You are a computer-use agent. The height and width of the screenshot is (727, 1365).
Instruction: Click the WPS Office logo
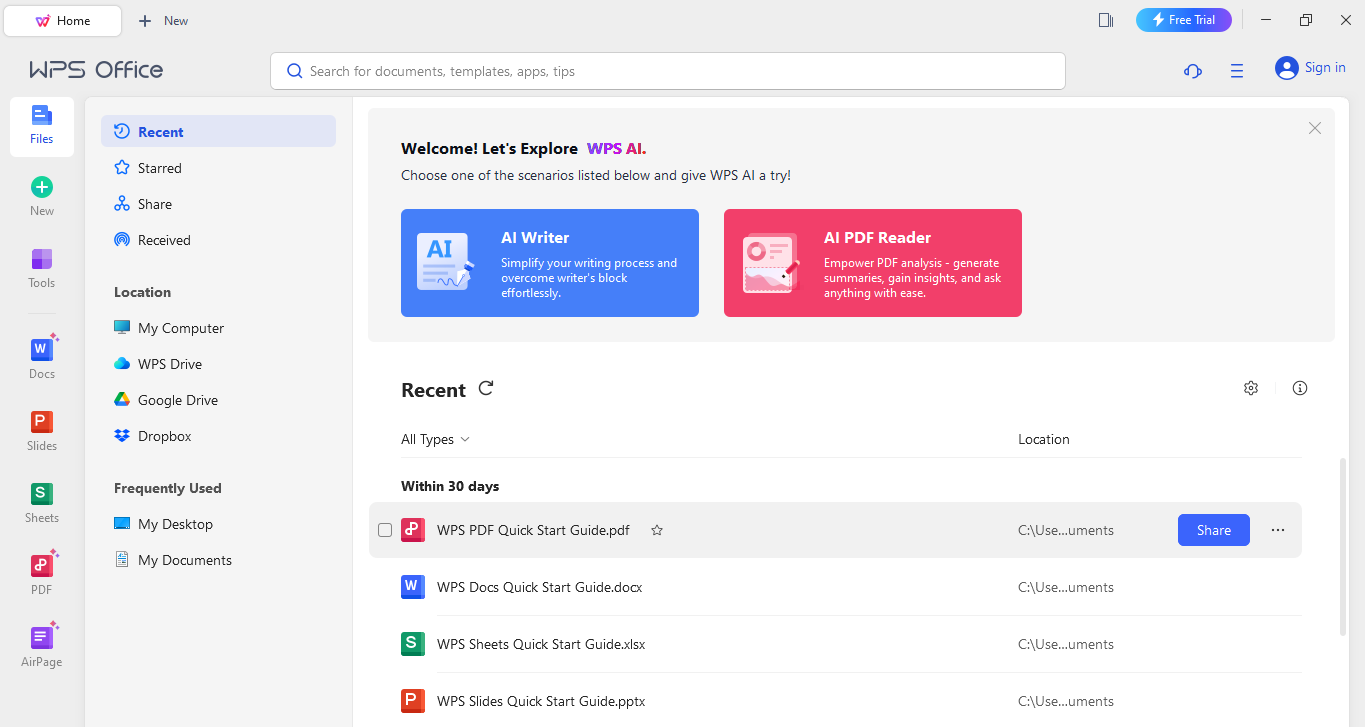coord(96,70)
